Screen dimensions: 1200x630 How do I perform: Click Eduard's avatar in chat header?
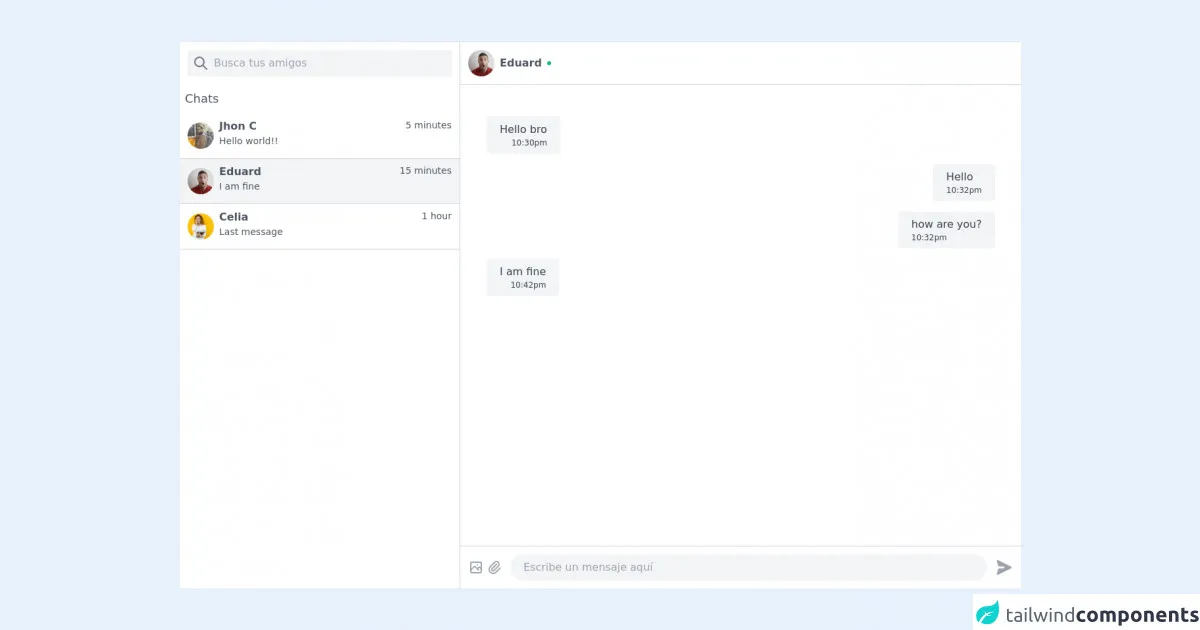pyautogui.click(x=481, y=63)
